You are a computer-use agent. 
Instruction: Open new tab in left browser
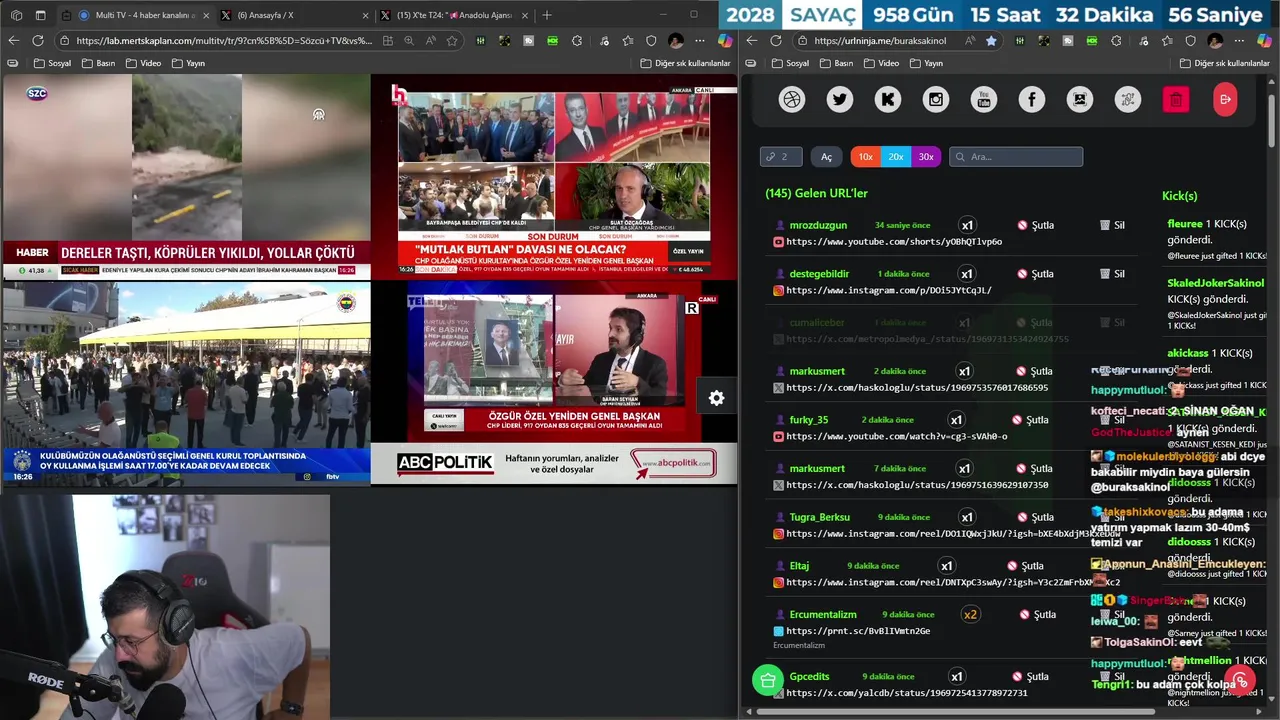(x=546, y=15)
